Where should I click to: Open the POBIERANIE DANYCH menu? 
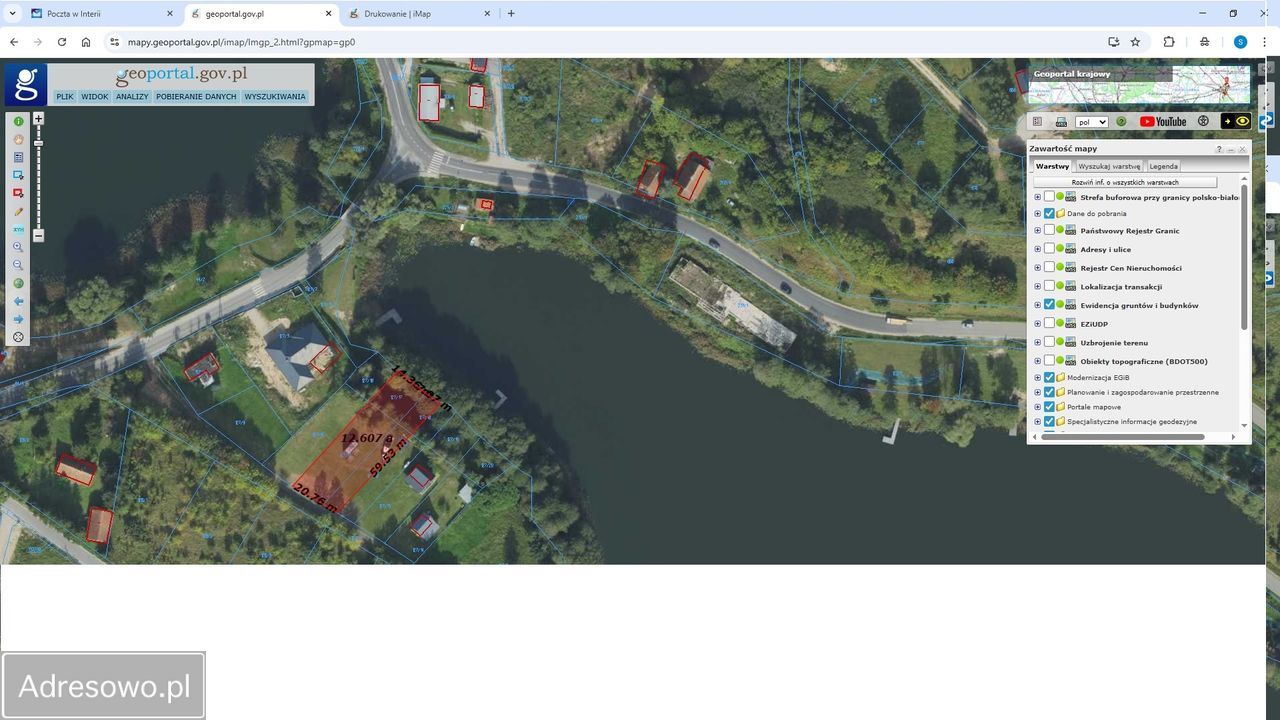pyautogui.click(x=196, y=97)
